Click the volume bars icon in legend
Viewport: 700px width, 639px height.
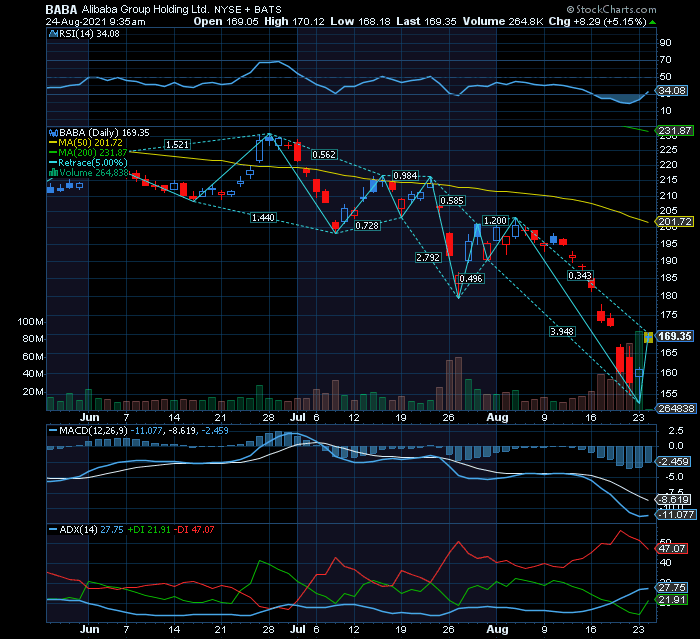click(x=53, y=173)
